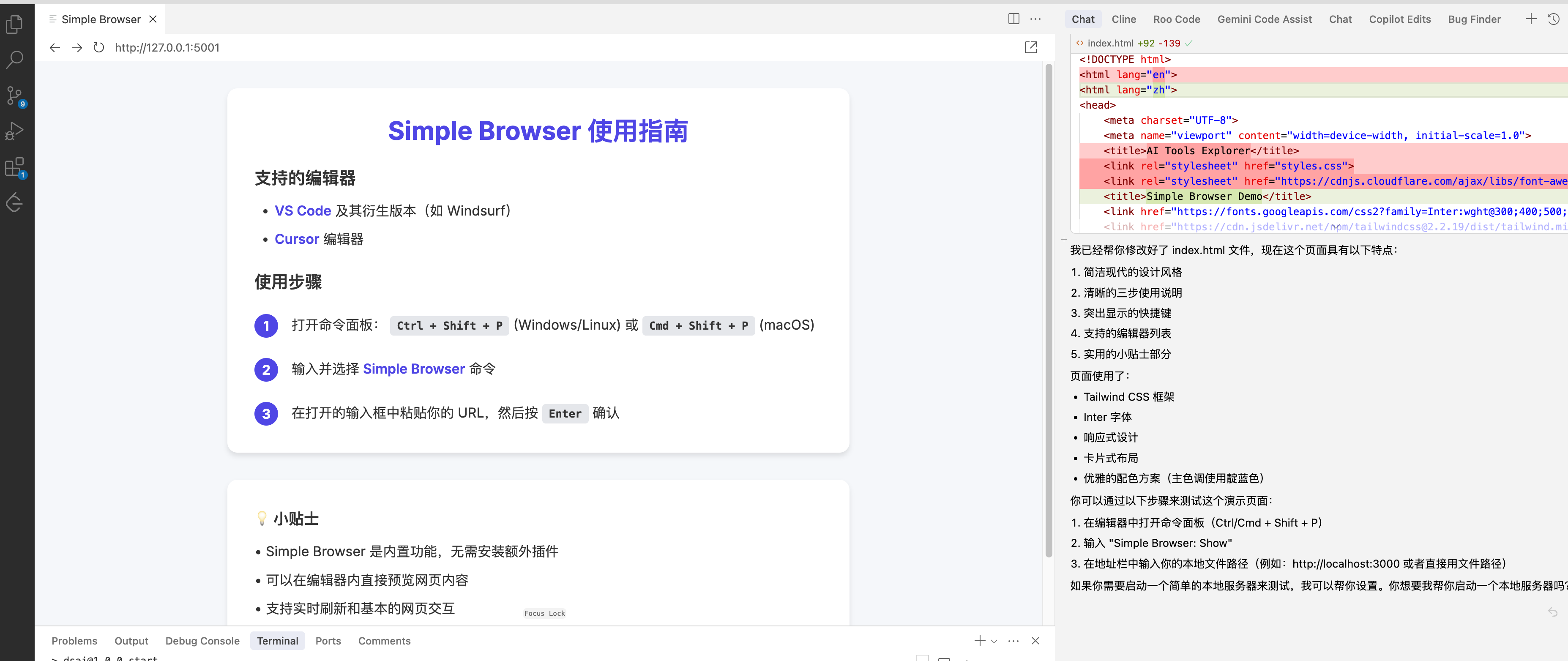This screenshot has height=661, width=1568.
Task: Click the Simple Browser page vertical scrollbar
Action: [x=1049, y=310]
